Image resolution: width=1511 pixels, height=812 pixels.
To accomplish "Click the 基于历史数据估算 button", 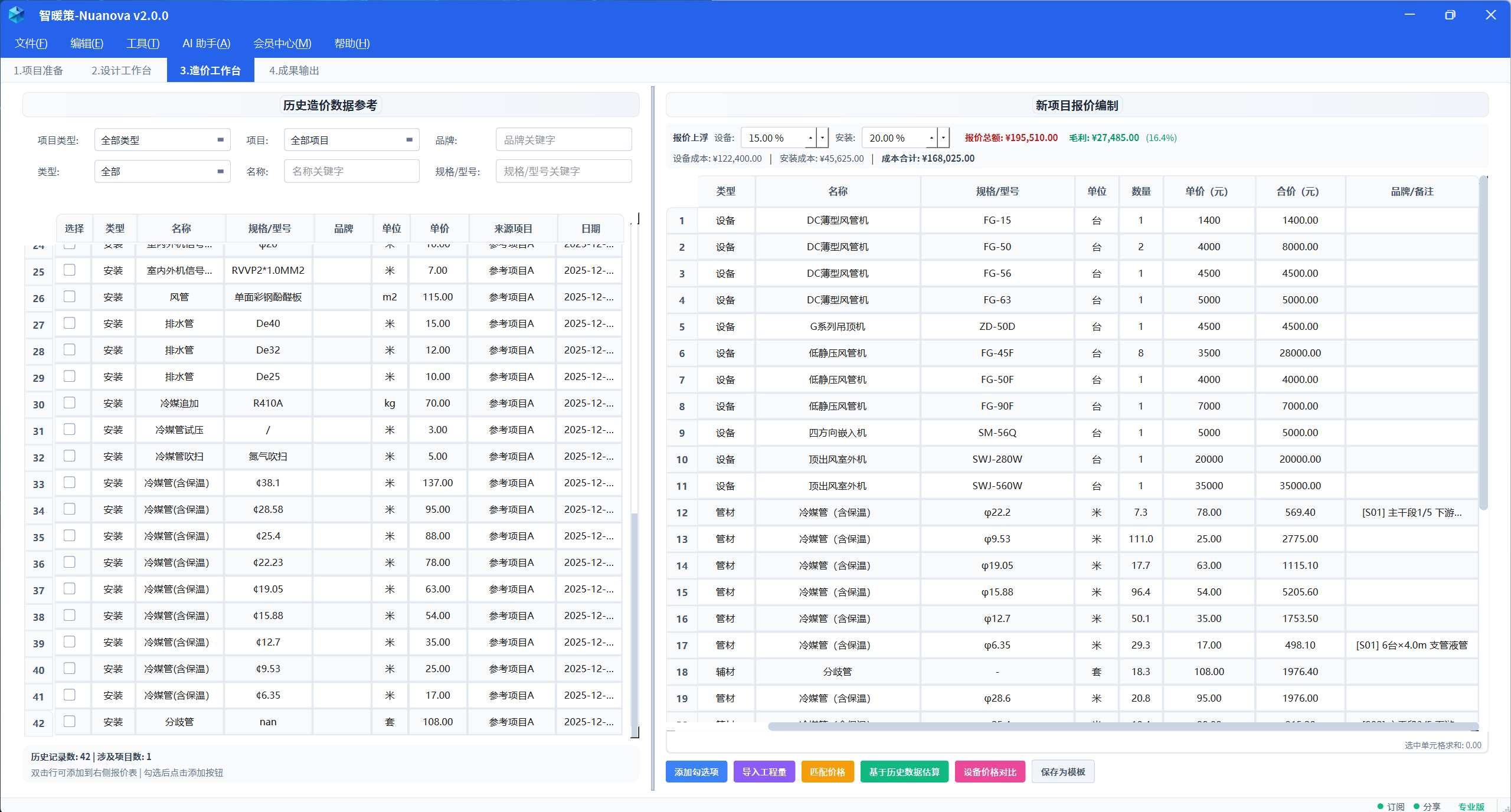I will click(x=904, y=771).
